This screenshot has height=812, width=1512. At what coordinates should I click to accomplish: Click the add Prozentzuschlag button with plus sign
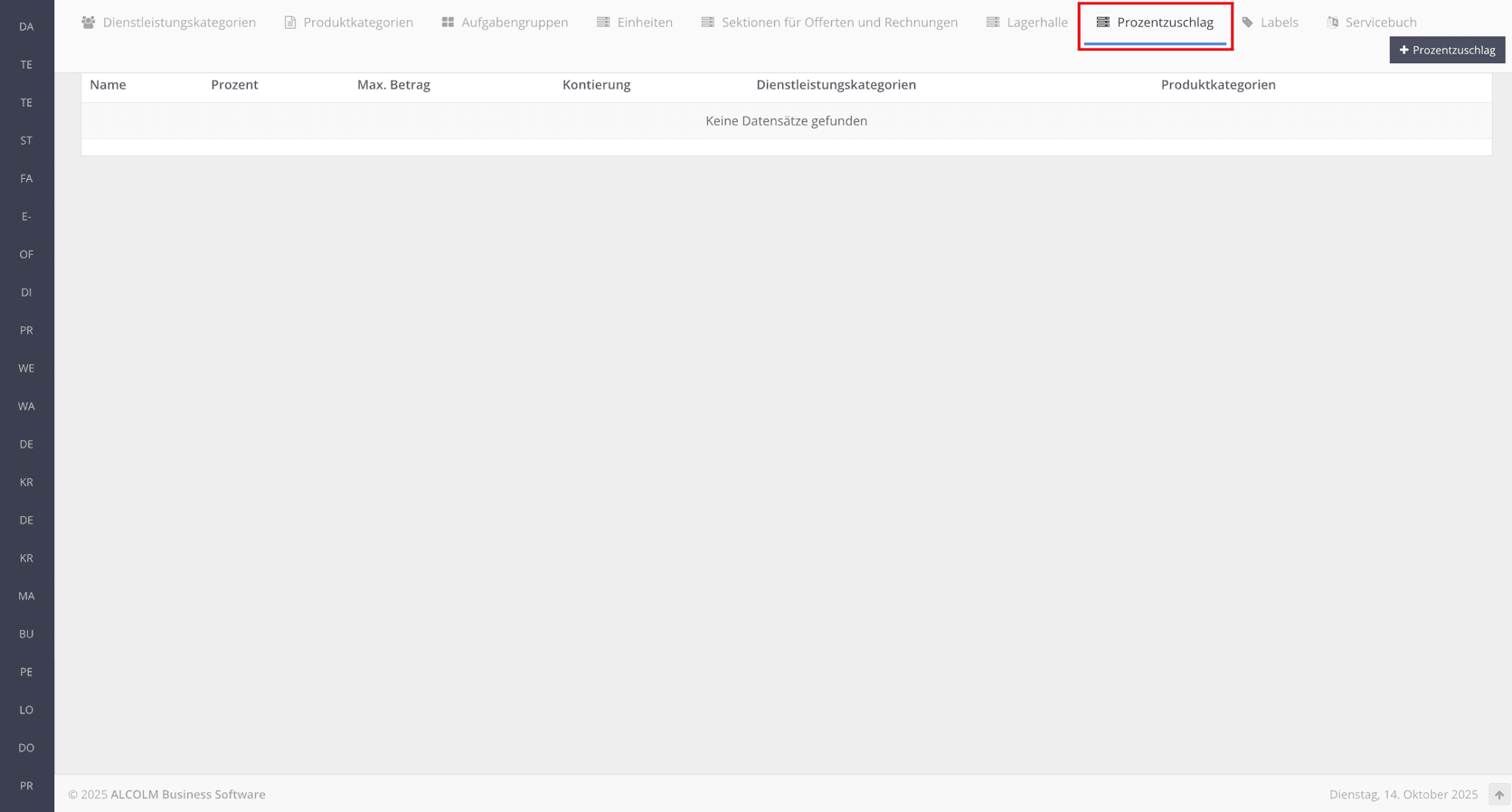tap(1447, 50)
